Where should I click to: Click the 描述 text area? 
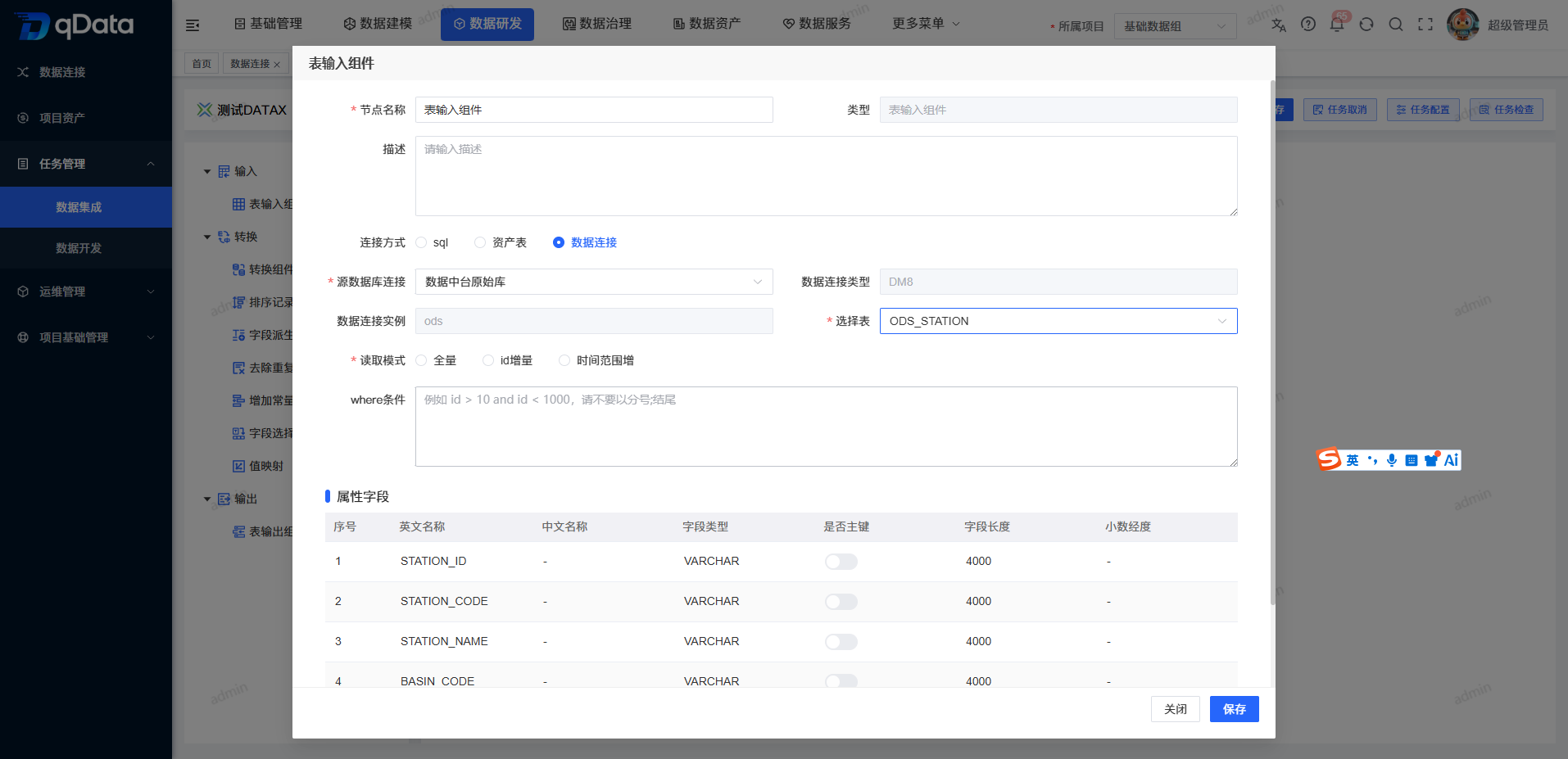pyautogui.click(x=827, y=176)
